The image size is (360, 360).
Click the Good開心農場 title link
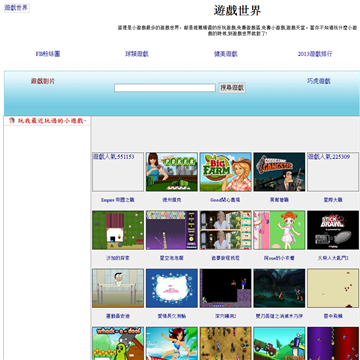(225, 200)
